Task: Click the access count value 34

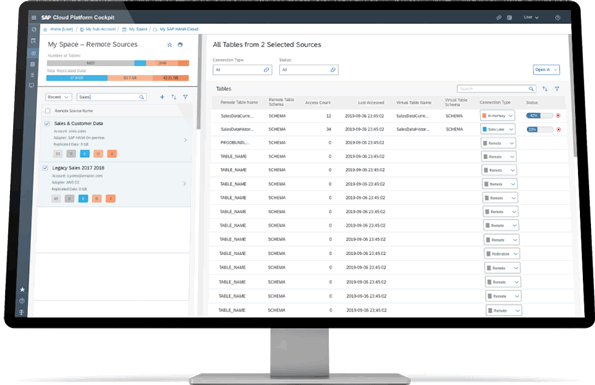Action: pyautogui.click(x=329, y=129)
